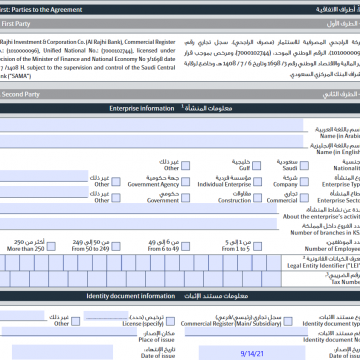This screenshot has width=360, height=360.
Task: Select From 1 to 5 employees
Action: coord(257,246)
